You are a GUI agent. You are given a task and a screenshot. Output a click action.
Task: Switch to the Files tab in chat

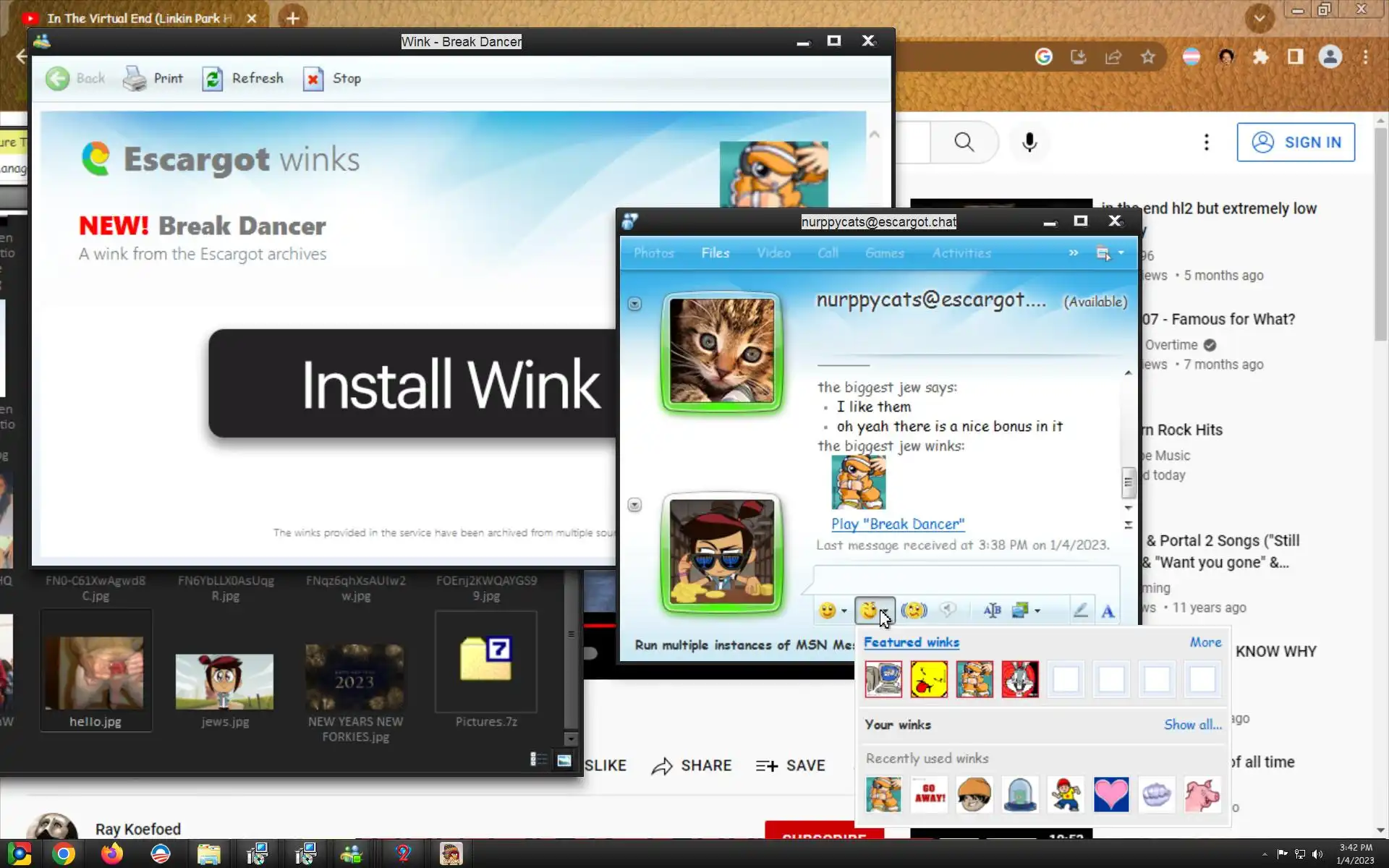[x=715, y=253]
